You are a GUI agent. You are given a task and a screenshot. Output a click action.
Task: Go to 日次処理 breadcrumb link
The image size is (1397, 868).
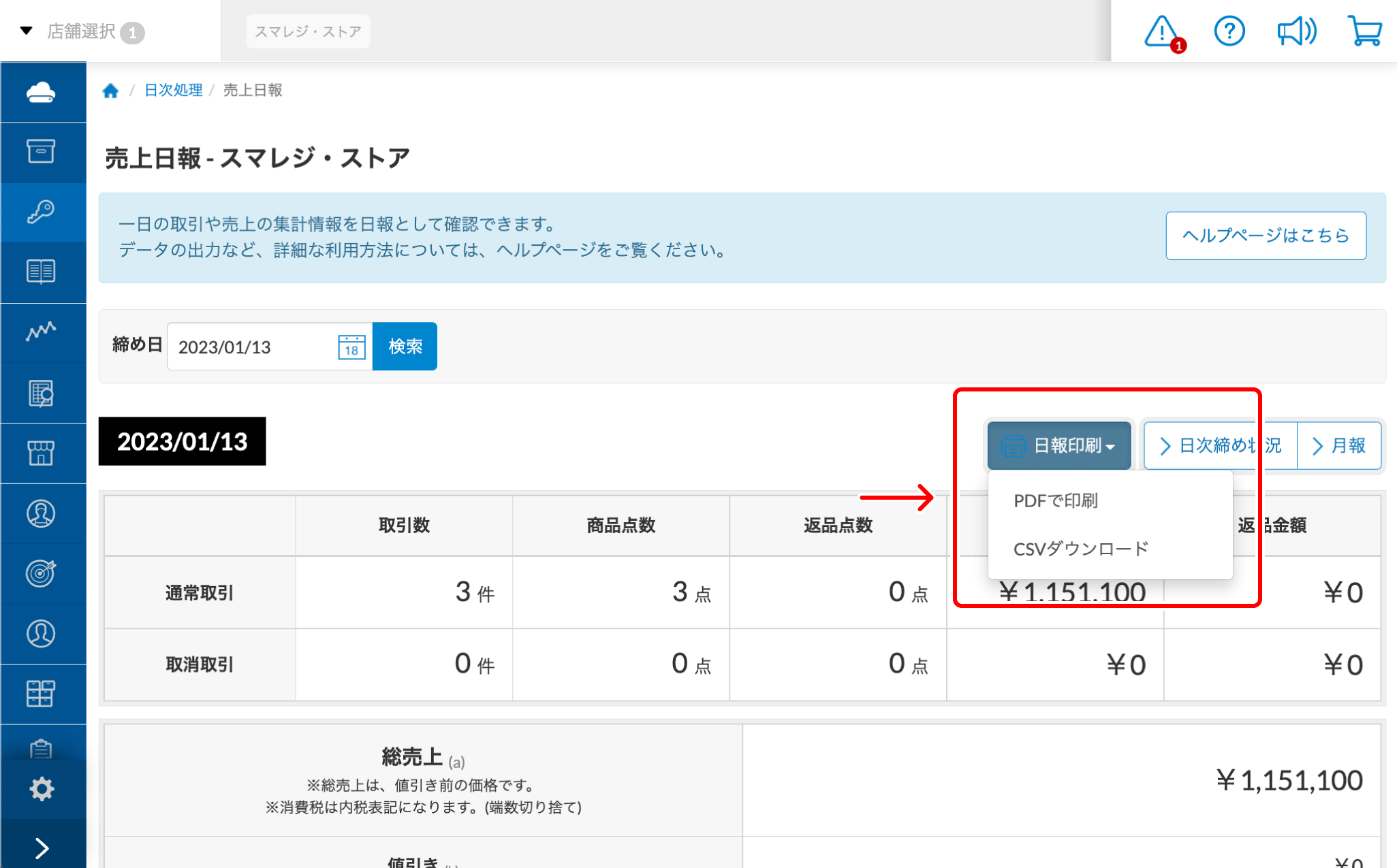[x=174, y=91]
